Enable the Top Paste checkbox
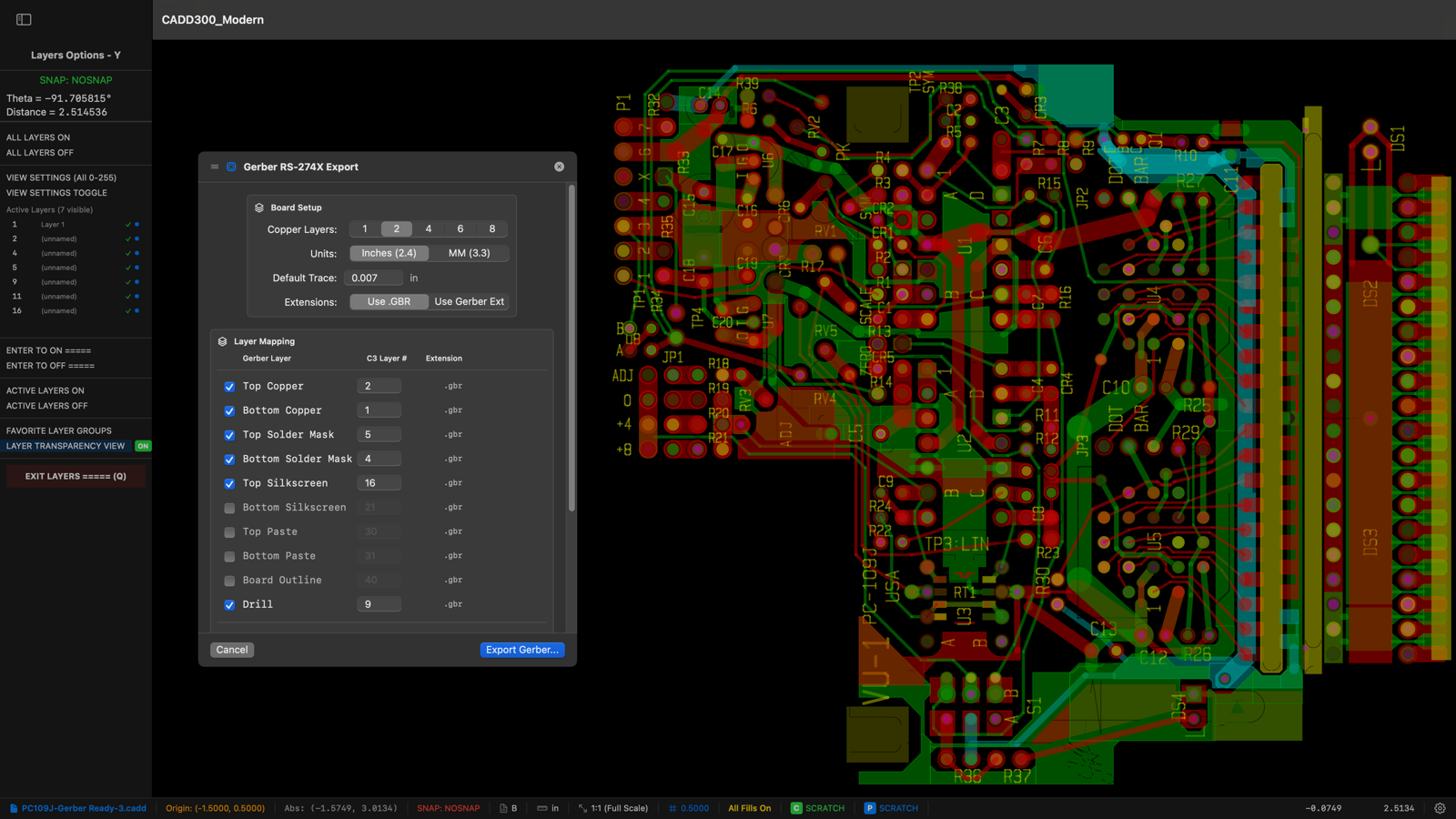 (229, 532)
